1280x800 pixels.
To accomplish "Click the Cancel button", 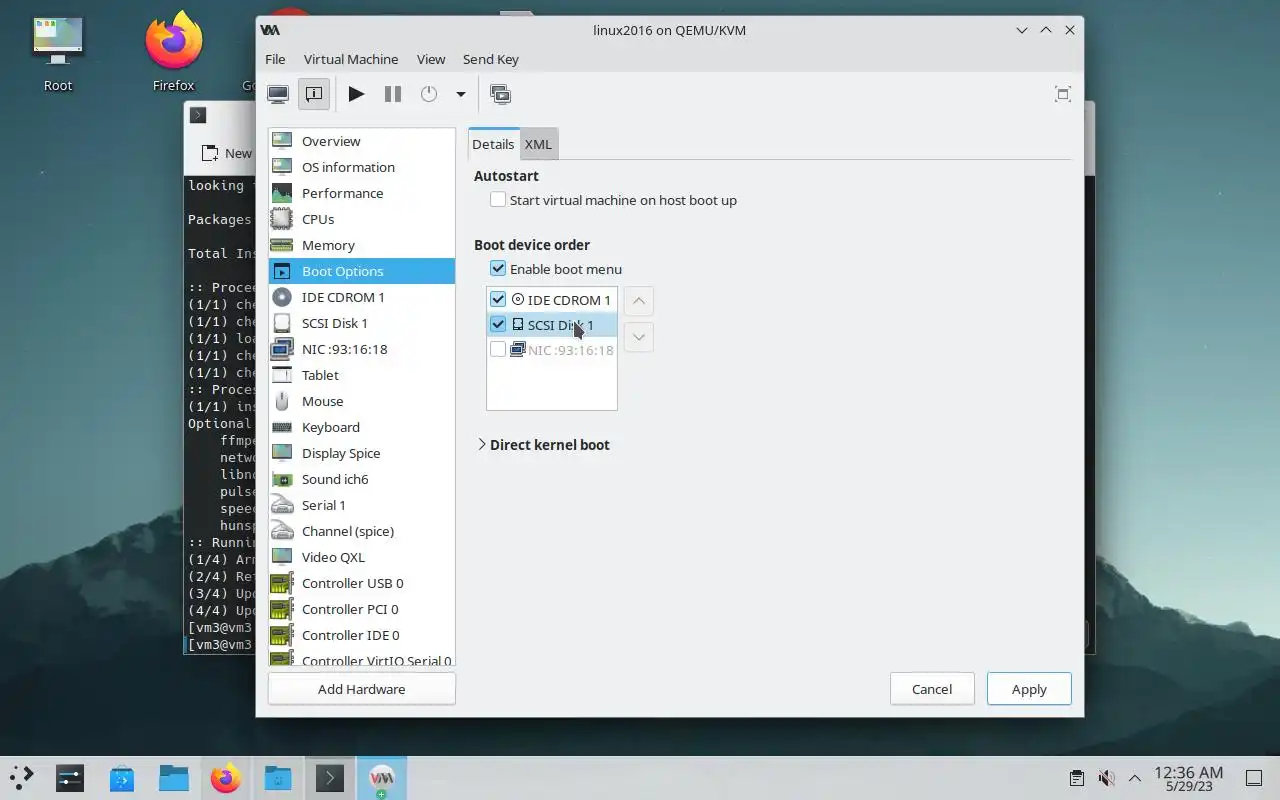I will point(932,689).
